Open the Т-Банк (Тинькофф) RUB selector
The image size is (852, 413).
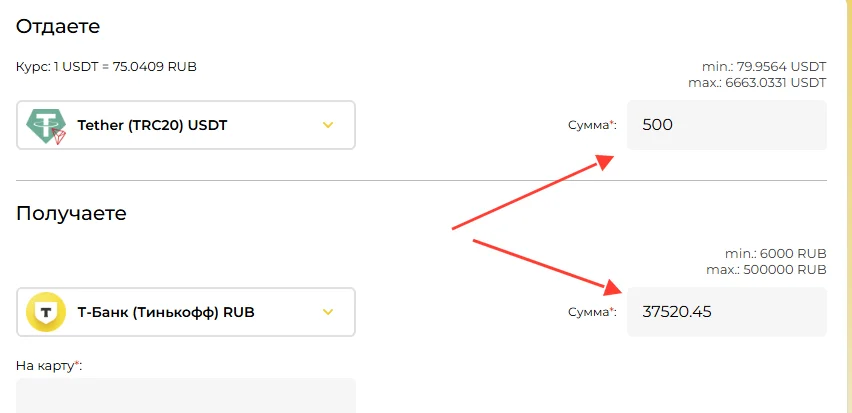[186, 312]
